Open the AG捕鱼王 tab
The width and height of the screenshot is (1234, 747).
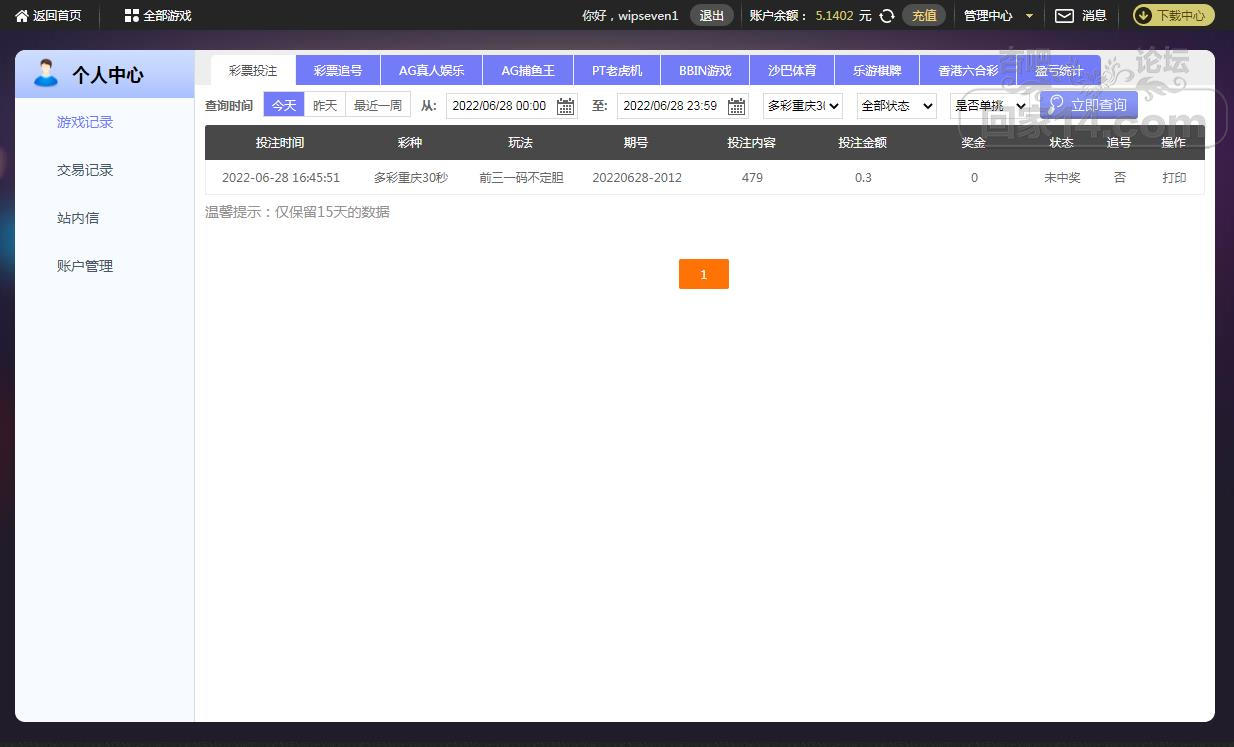(528, 71)
